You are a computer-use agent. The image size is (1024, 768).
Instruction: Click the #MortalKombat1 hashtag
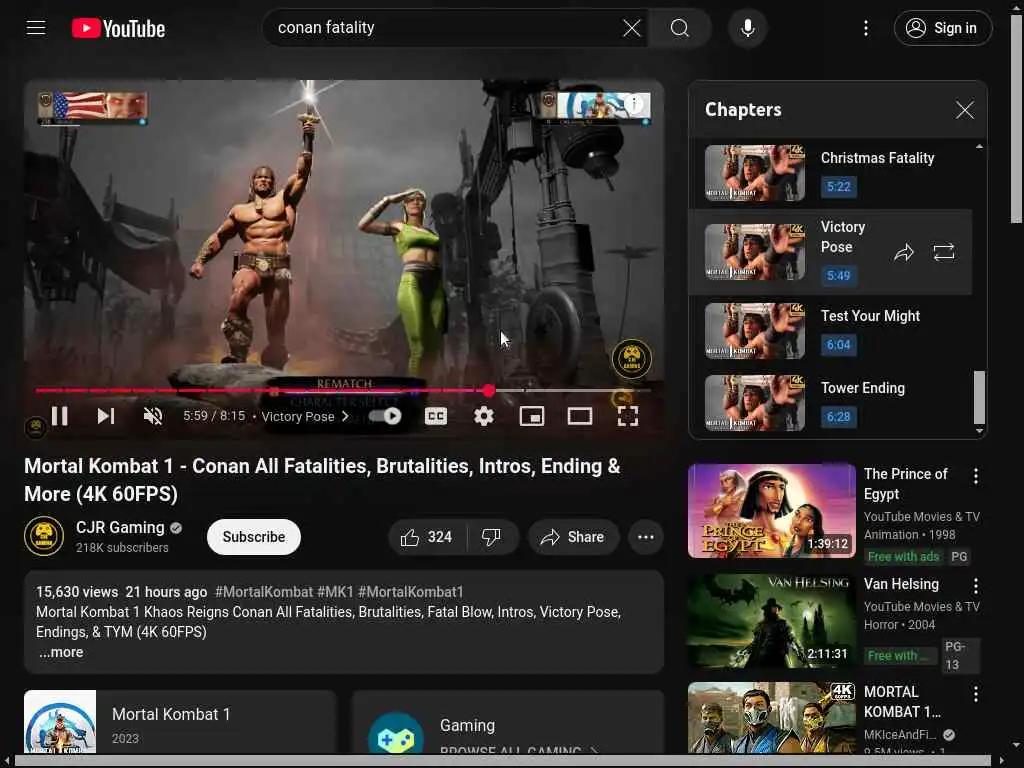point(411,592)
